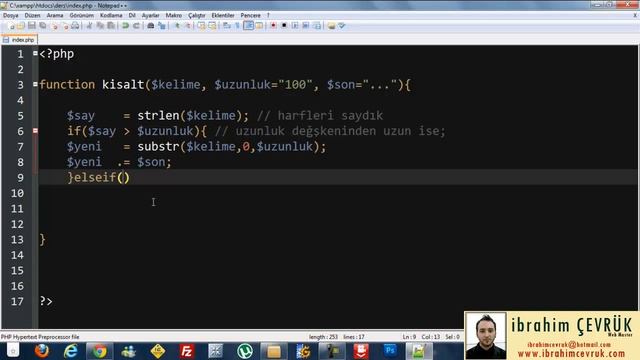Place cursor inside elseif parentheses
The height and width of the screenshot is (360, 640).
coord(123,178)
